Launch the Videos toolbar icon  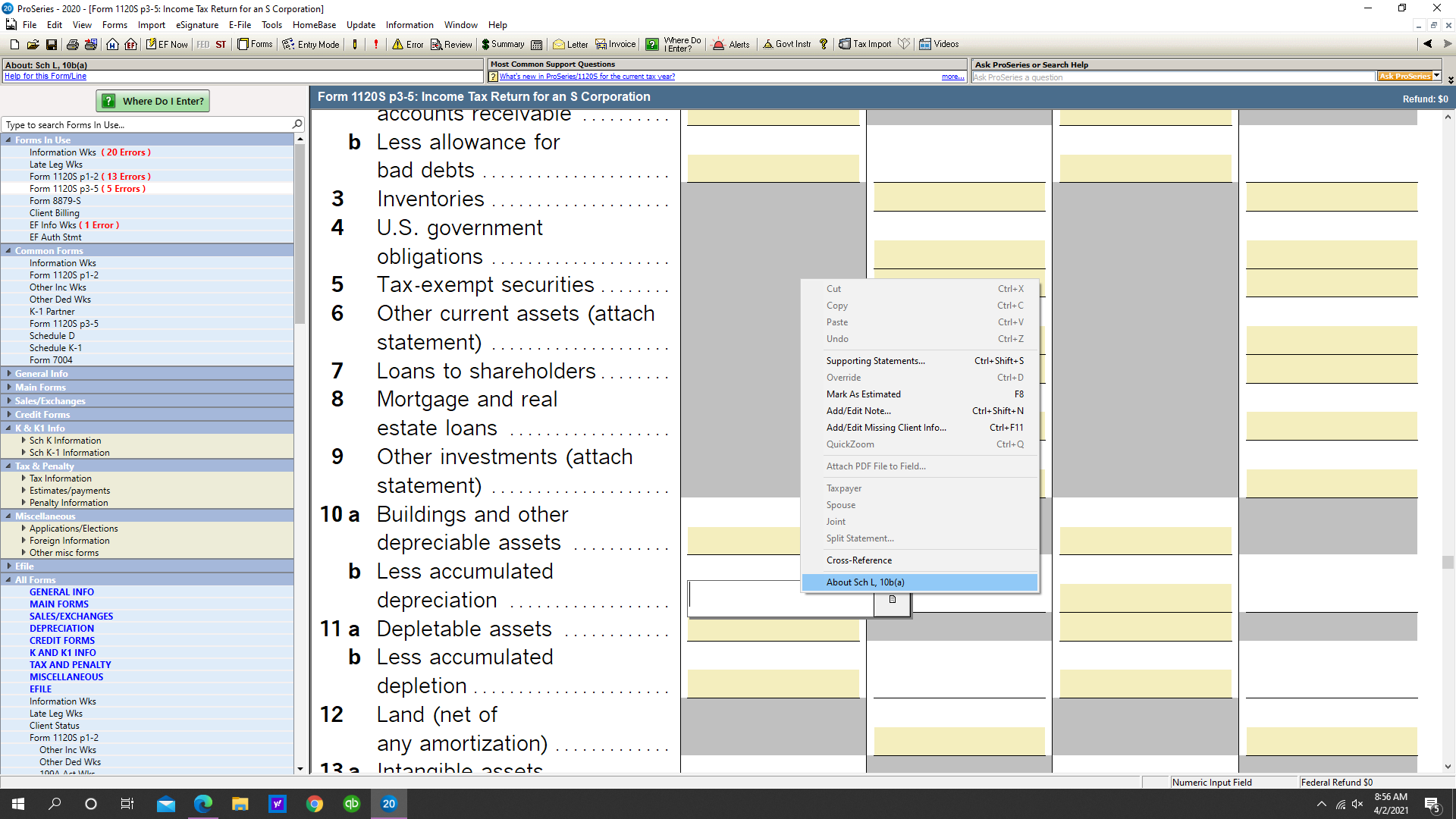pos(938,44)
